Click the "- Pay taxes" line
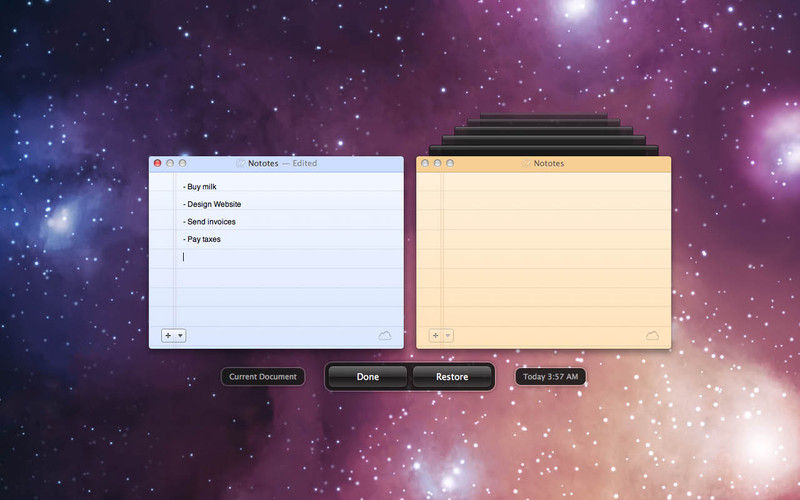 point(202,239)
